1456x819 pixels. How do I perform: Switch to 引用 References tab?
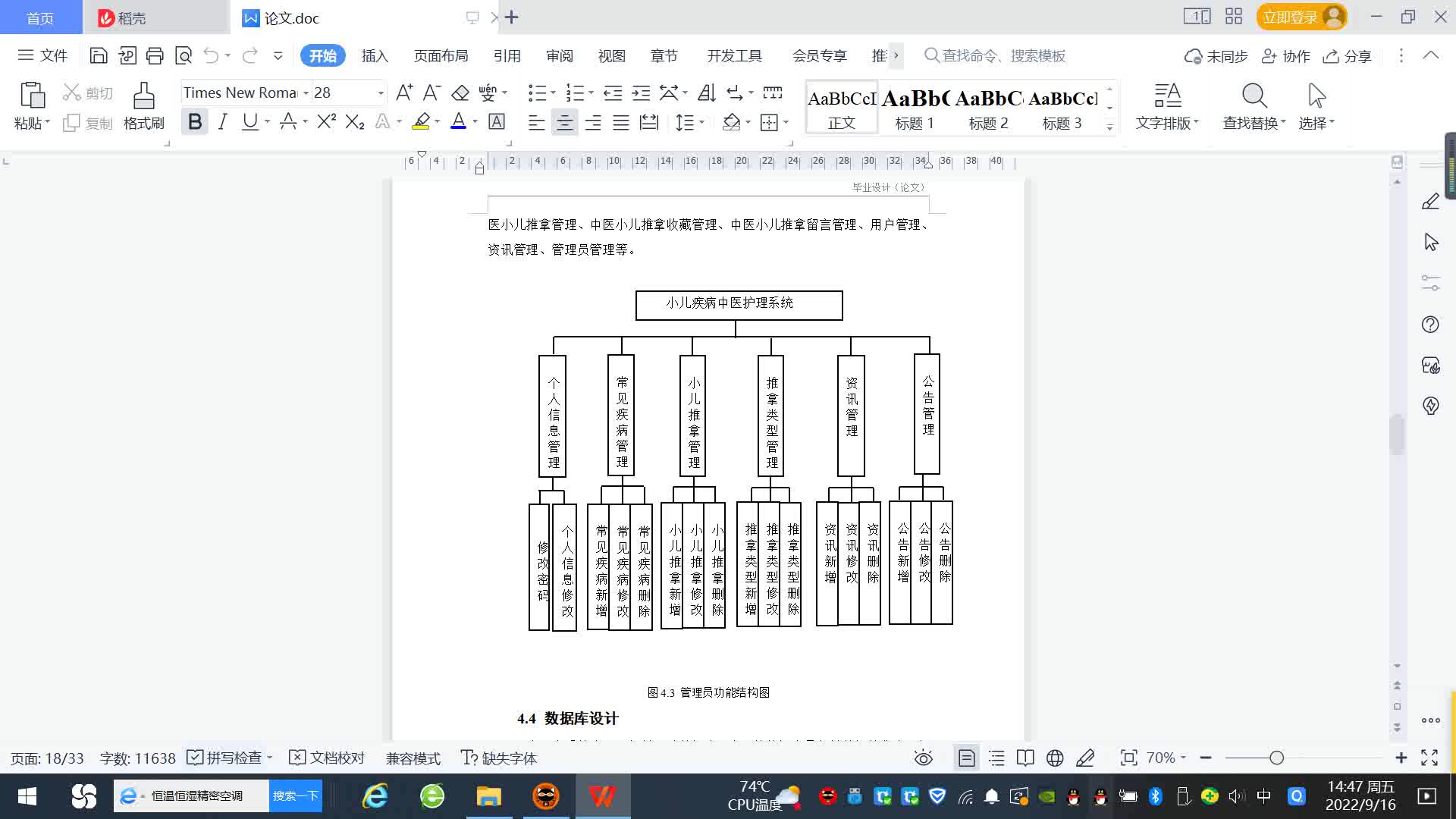(x=507, y=55)
